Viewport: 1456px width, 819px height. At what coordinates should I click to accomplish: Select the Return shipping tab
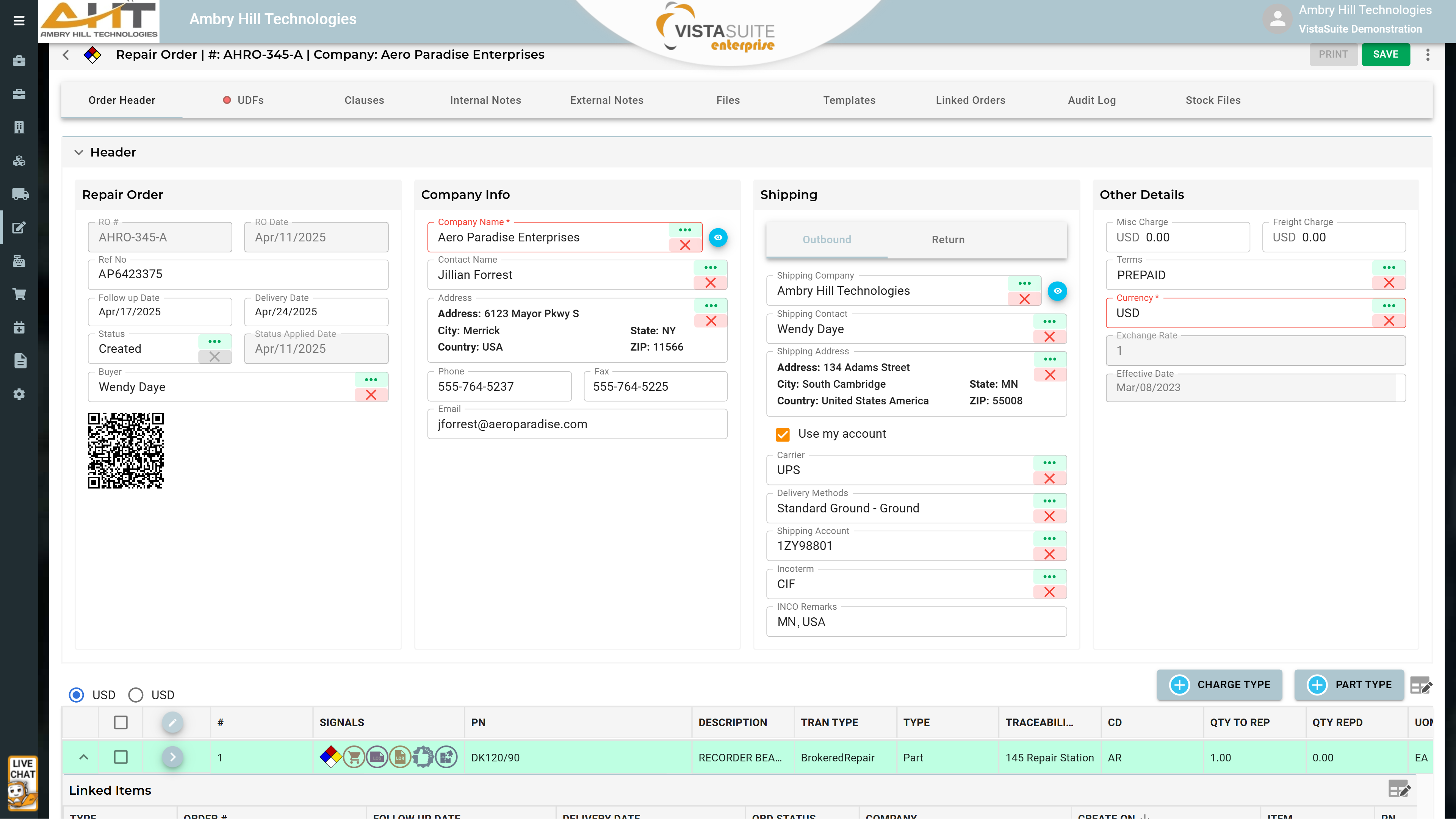[948, 240]
